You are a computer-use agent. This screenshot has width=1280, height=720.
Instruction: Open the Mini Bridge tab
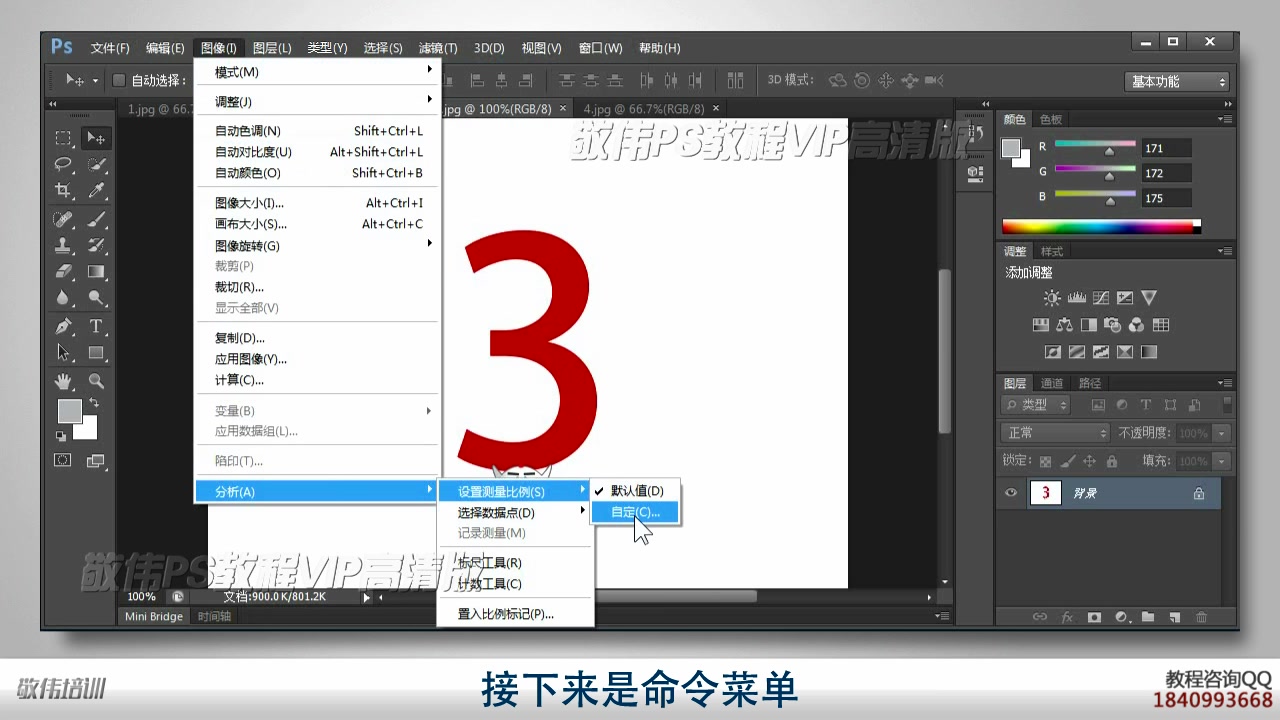pyautogui.click(x=153, y=616)
